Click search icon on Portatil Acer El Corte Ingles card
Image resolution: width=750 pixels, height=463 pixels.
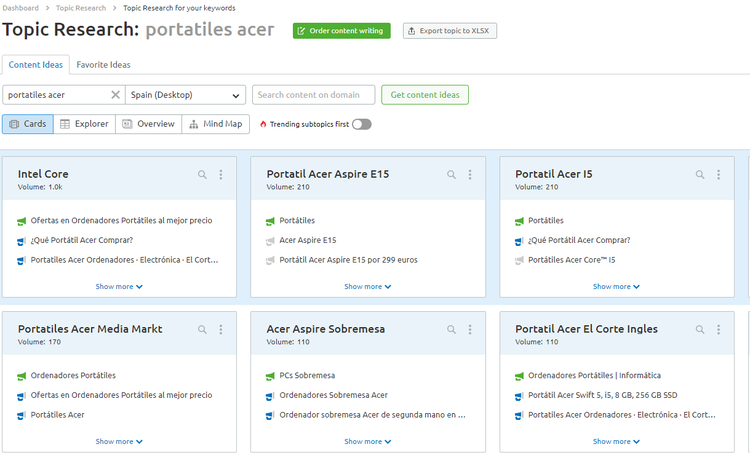click(700, 330)
